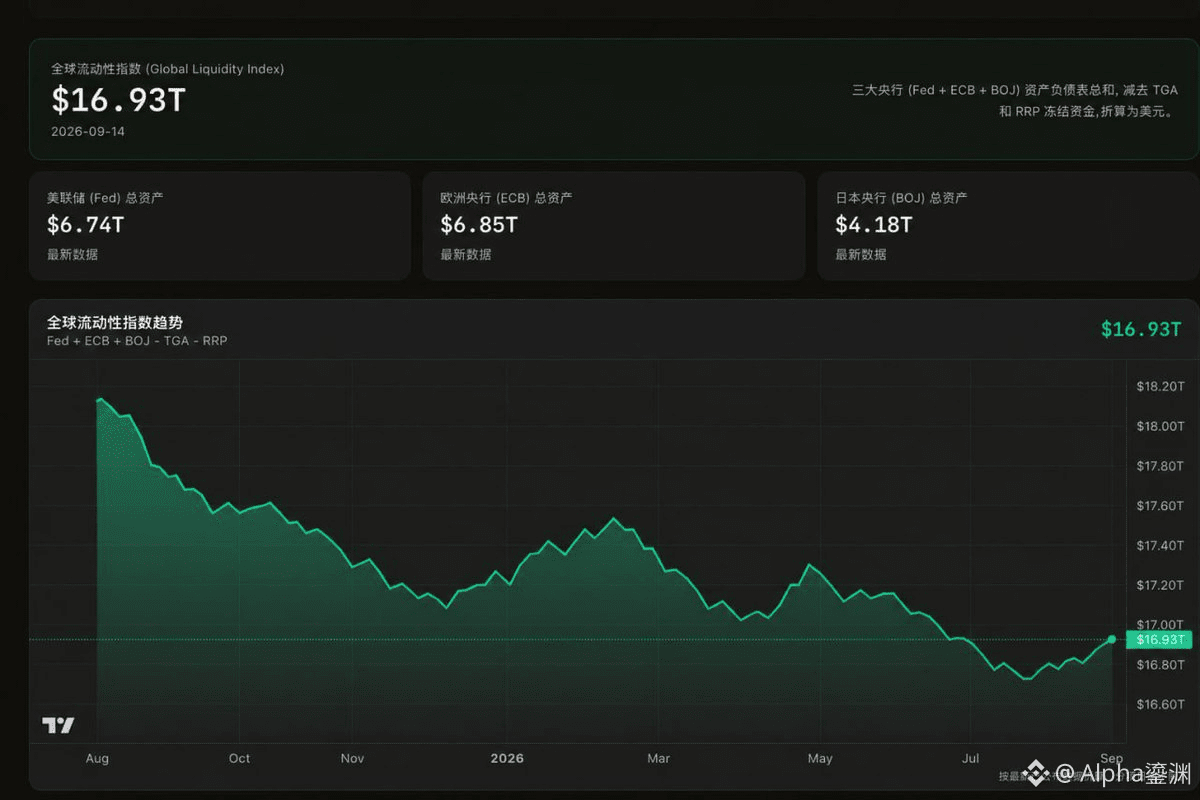This screenshot has width=1200, height=800.
Task: Select the Jul label on the time axis
Action: pyautogui.click(x=970, y=758)
